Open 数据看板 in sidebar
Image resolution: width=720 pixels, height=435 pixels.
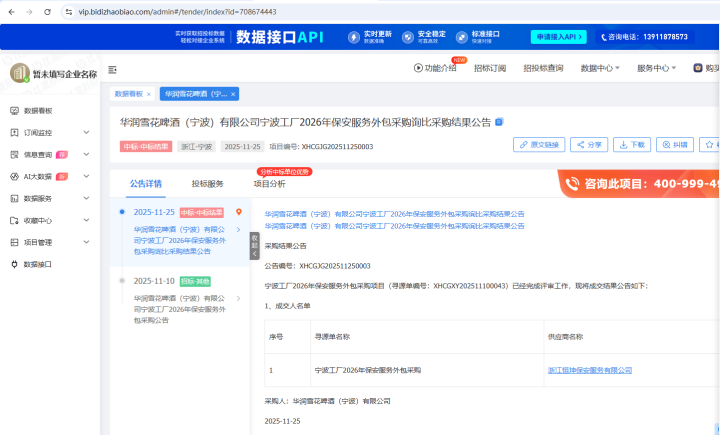38,111
